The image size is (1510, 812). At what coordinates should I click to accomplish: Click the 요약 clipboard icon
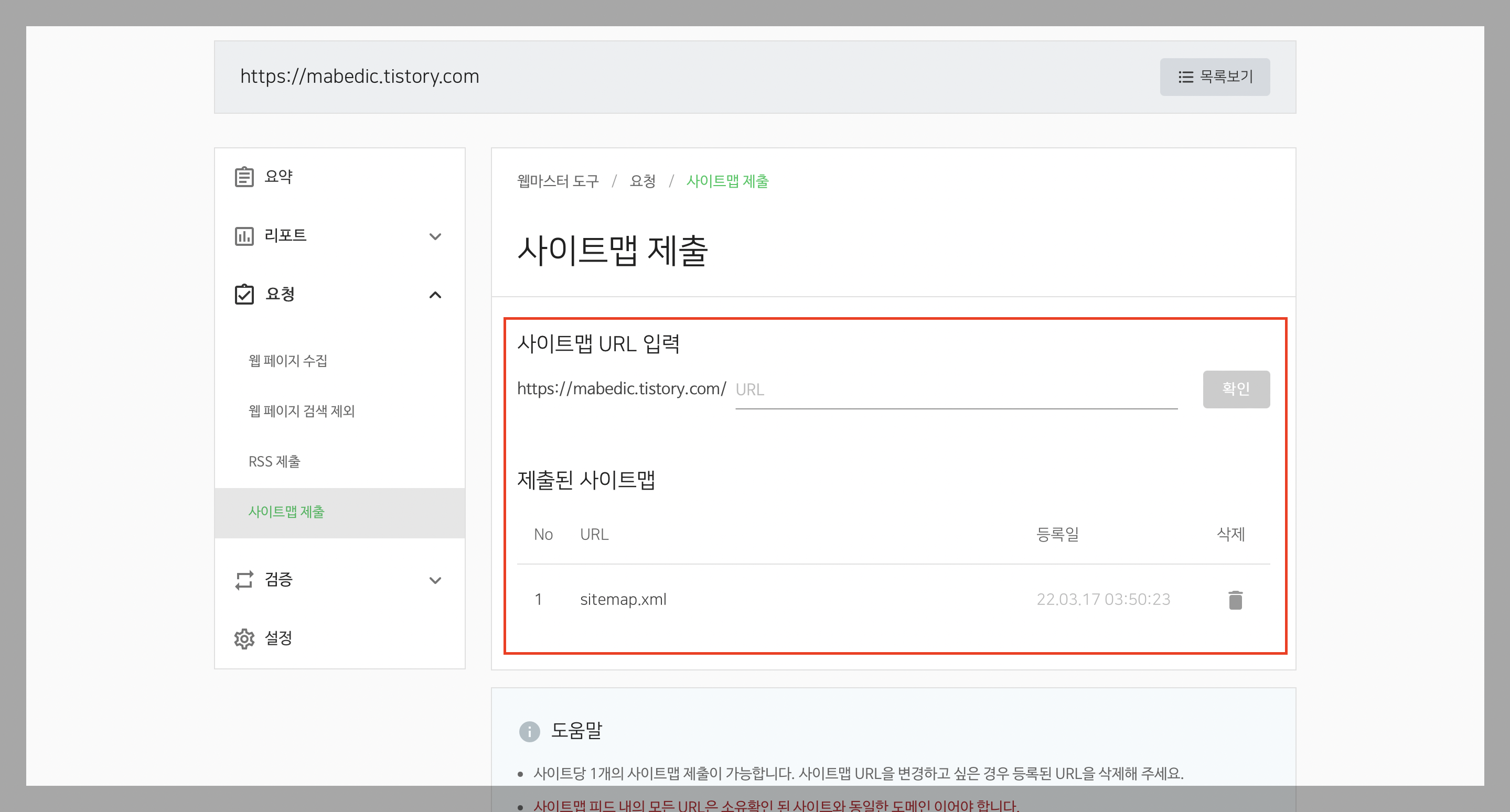[x=244, y=176]
